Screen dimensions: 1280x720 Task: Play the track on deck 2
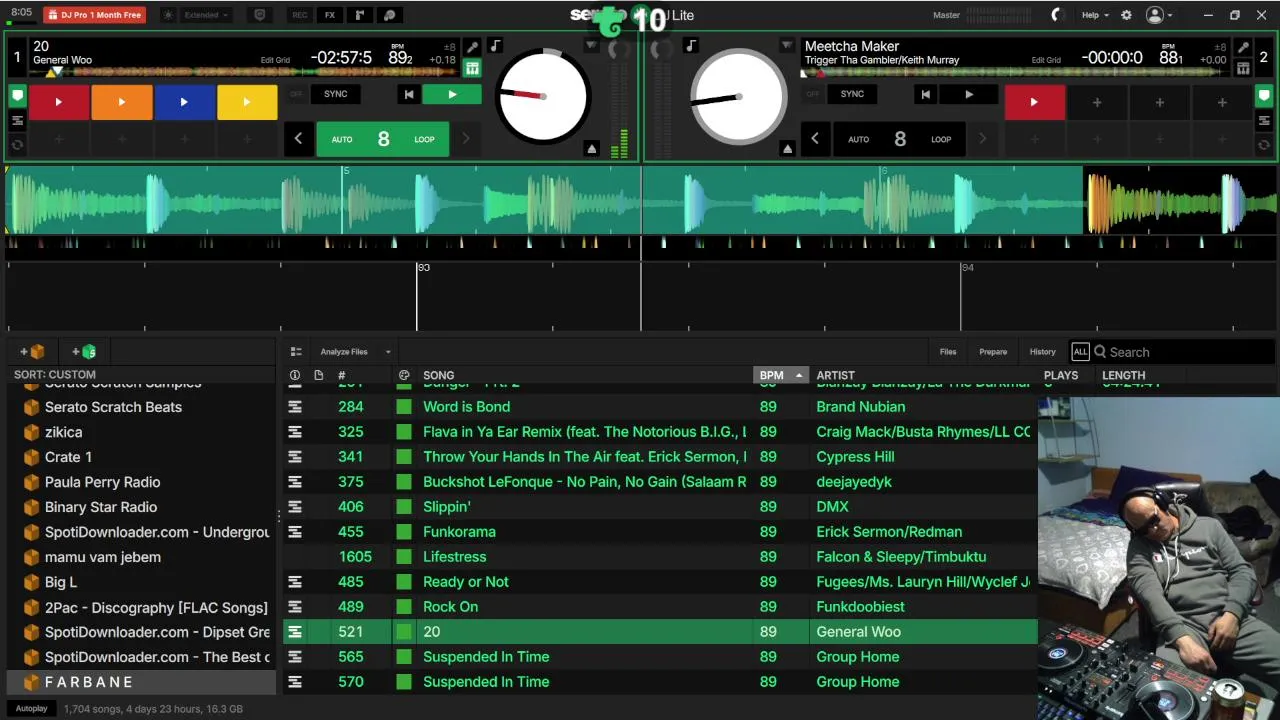968,94
